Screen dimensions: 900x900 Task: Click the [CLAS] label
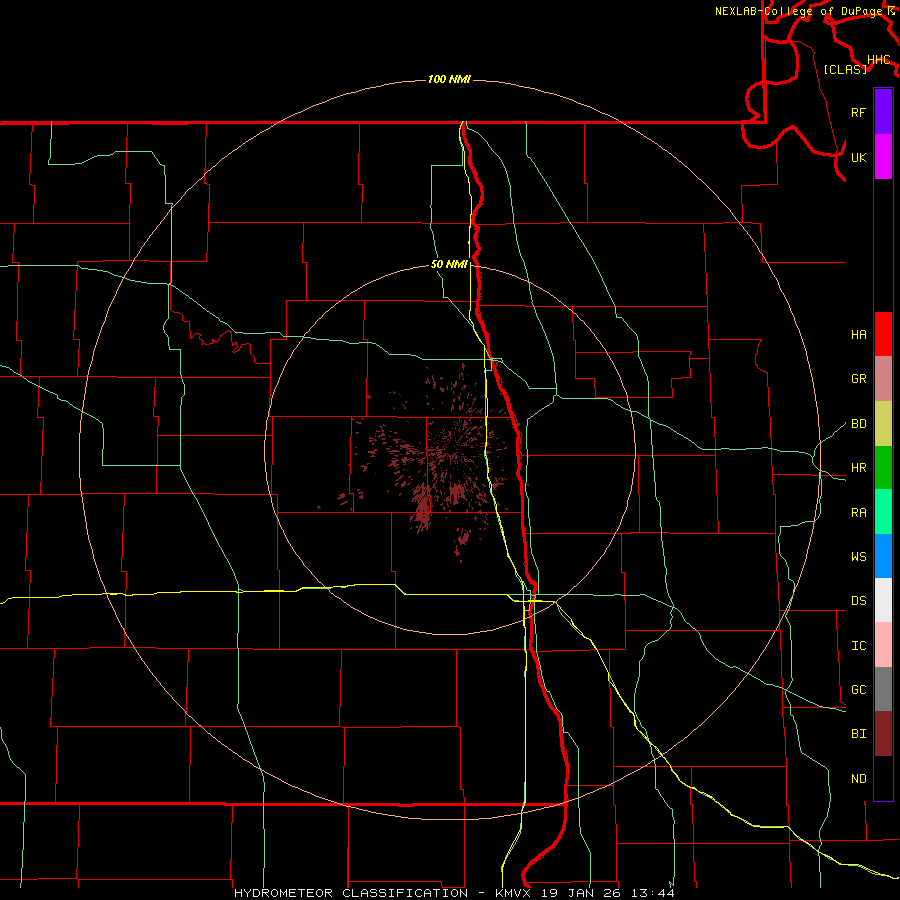[845, 69]
